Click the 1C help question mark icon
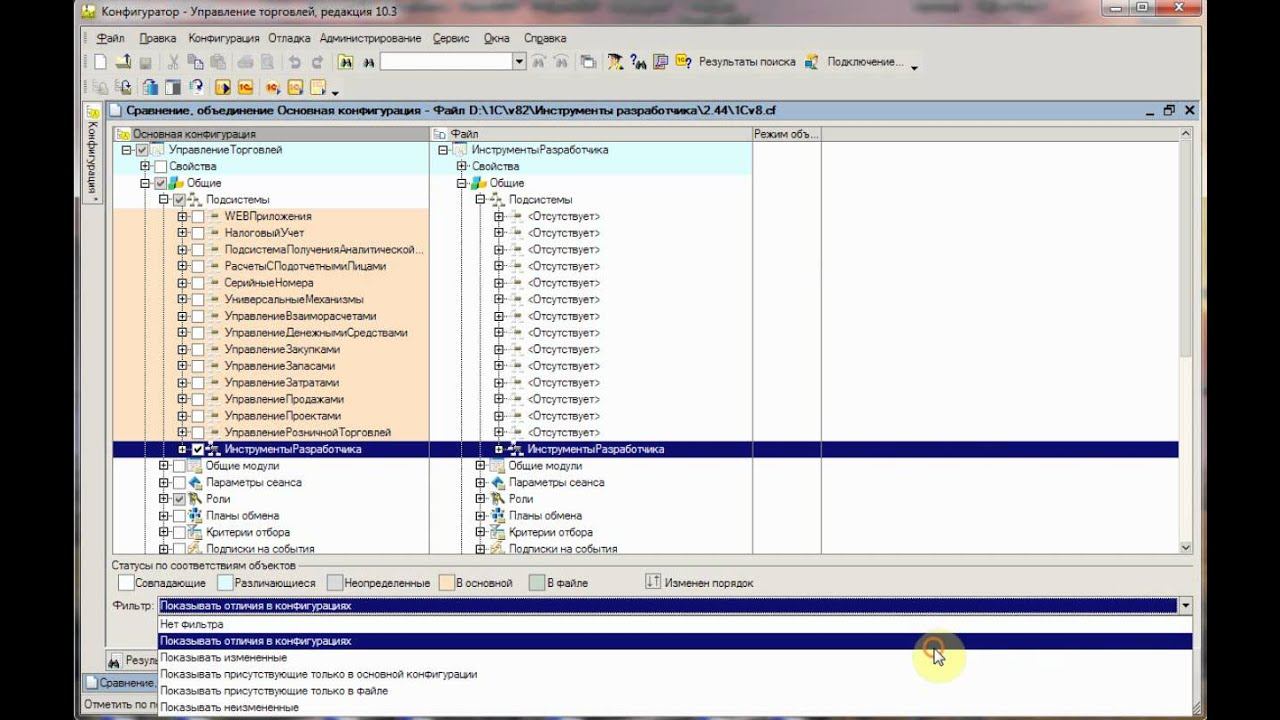The width and height of the screenshot is (1280, 720). pyautogui.click(x=684, y=62)
